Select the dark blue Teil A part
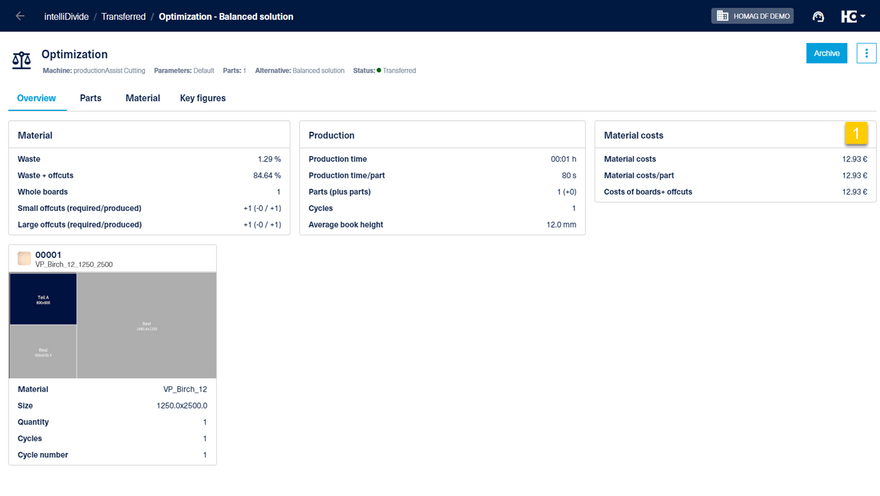 (x=43, y=299)
